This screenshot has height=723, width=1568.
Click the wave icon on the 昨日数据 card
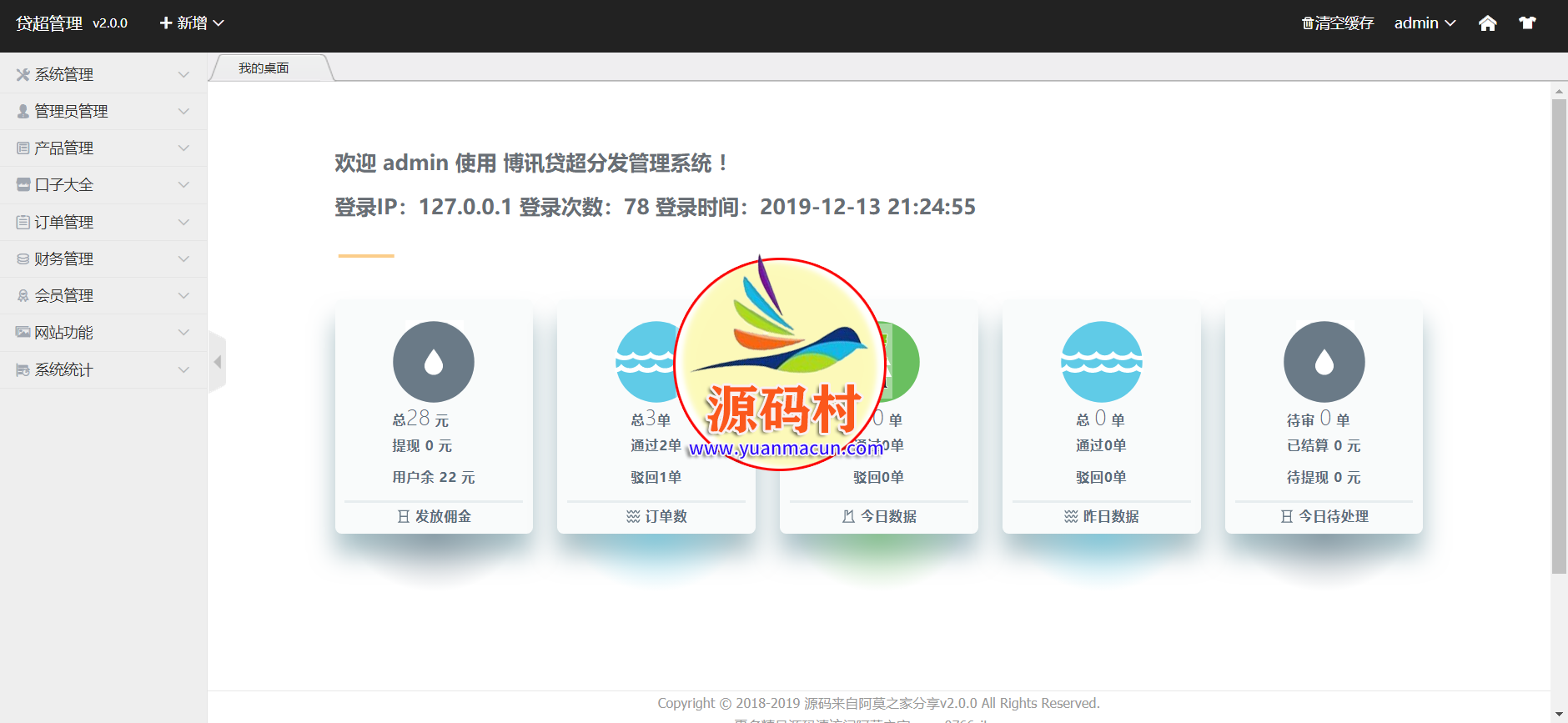[x=1101, y=362]
